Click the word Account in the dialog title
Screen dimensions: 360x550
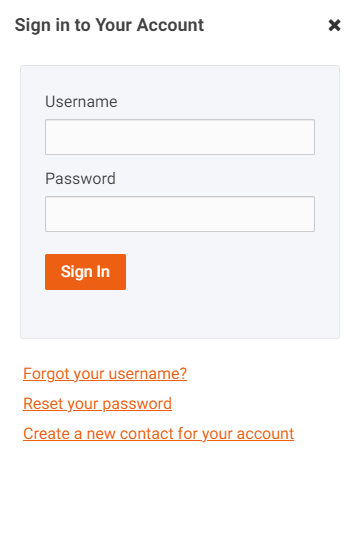170,25
